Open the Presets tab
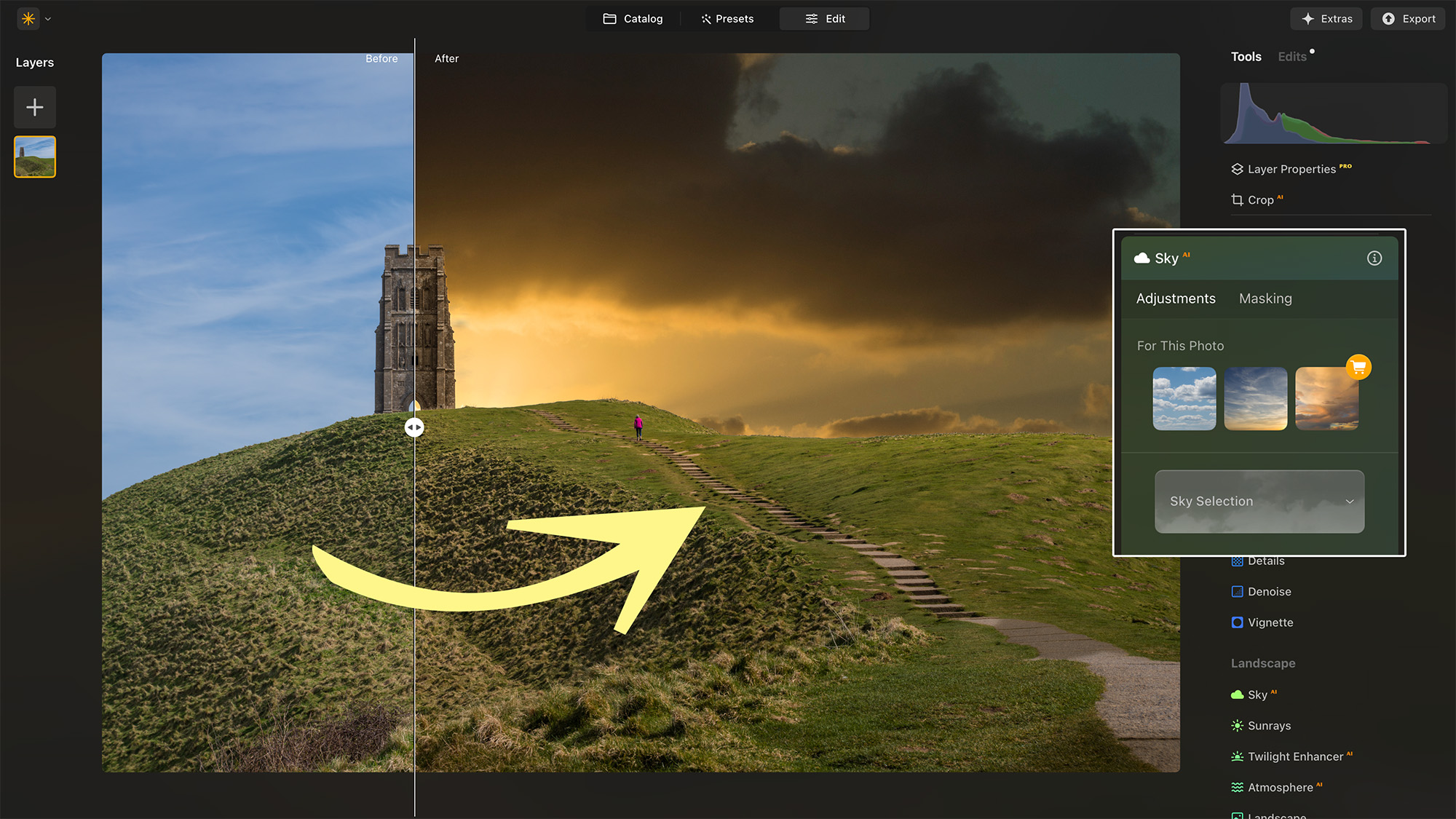This screenshot has width=1456, height=819. pyautogui.click(x=727, y=19)
